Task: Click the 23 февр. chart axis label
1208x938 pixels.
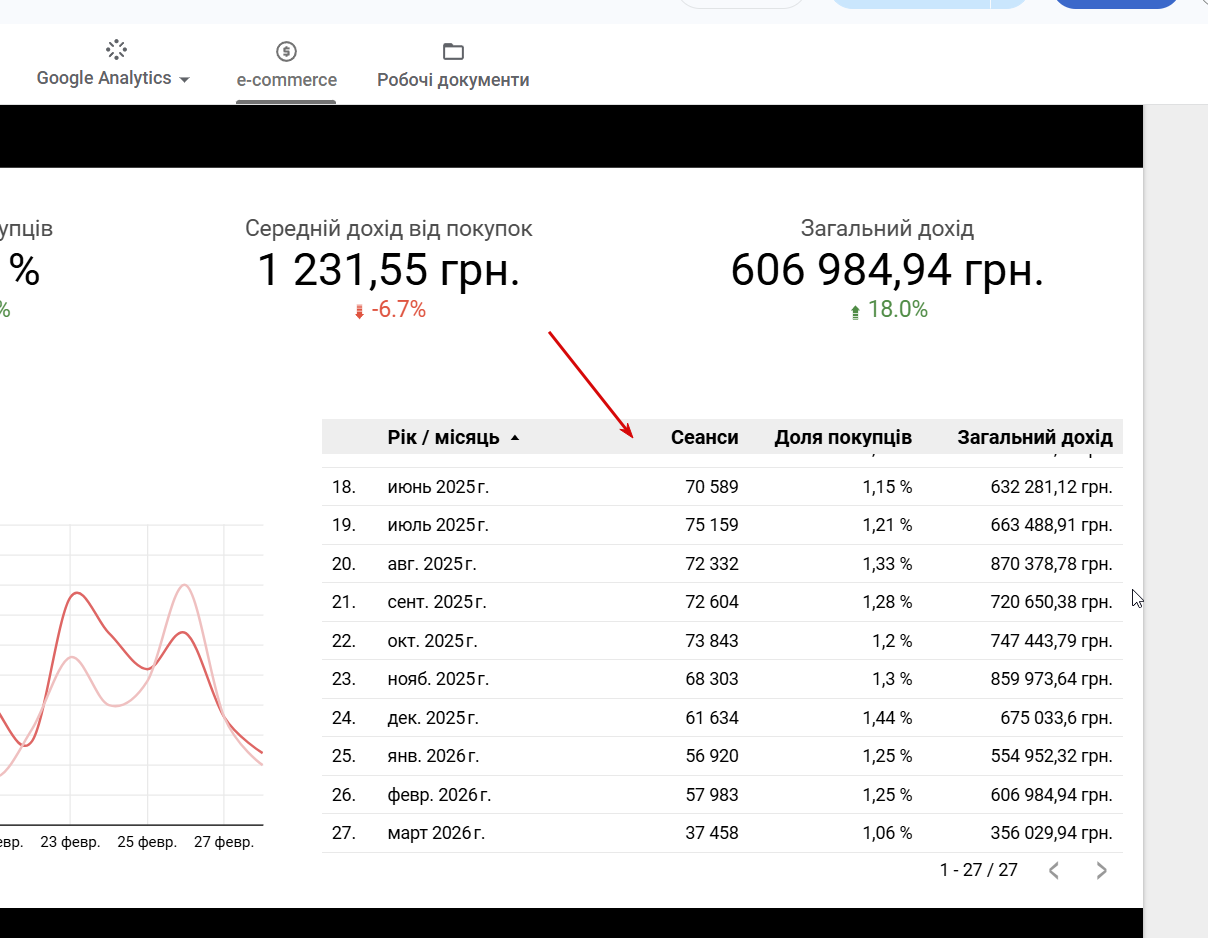Action: click(70, 842)
